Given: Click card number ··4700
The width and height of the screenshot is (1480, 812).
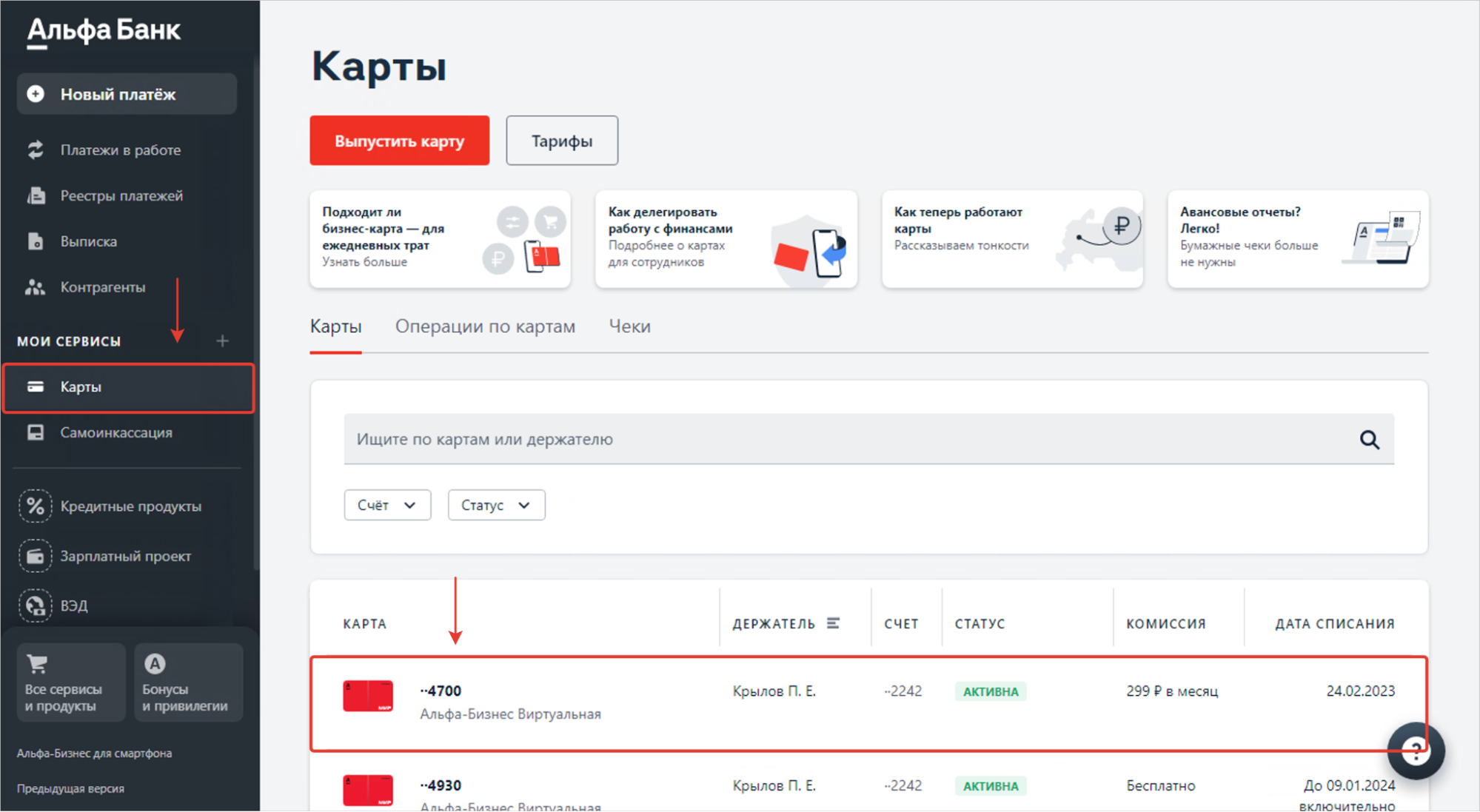Looking at the screenshot, I should tap(441, 691).
